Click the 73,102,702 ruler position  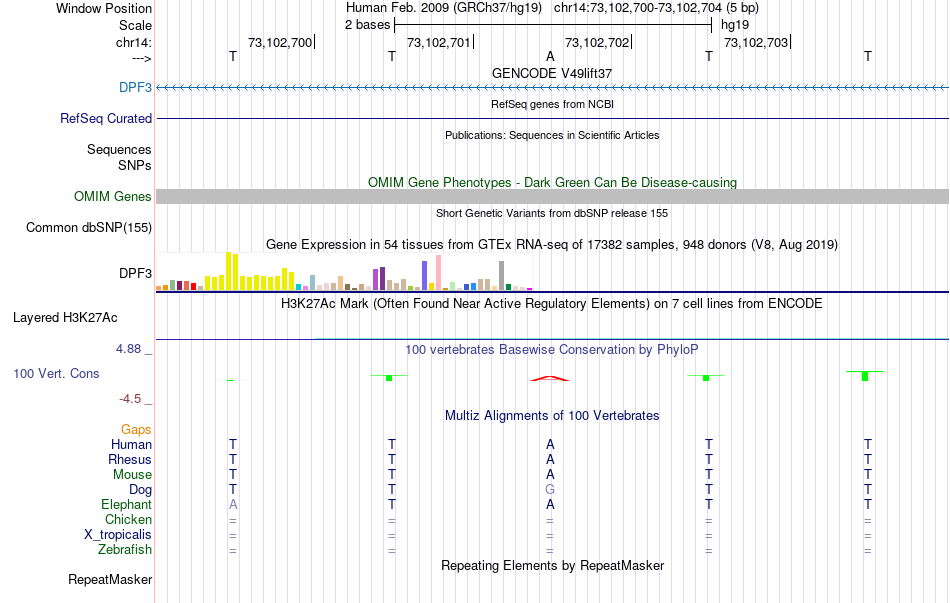pos(597,42)
